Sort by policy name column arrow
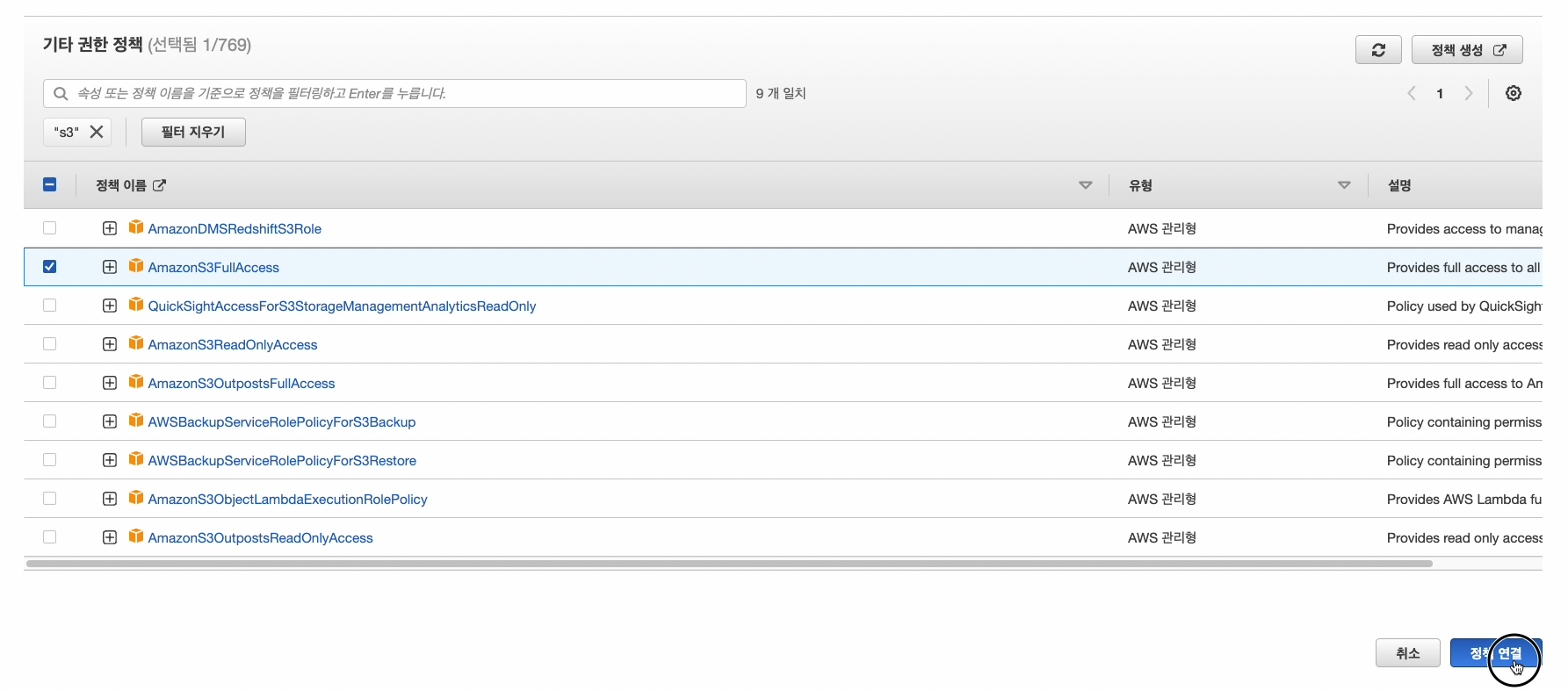The image size is (1568, 691). 1086,185
